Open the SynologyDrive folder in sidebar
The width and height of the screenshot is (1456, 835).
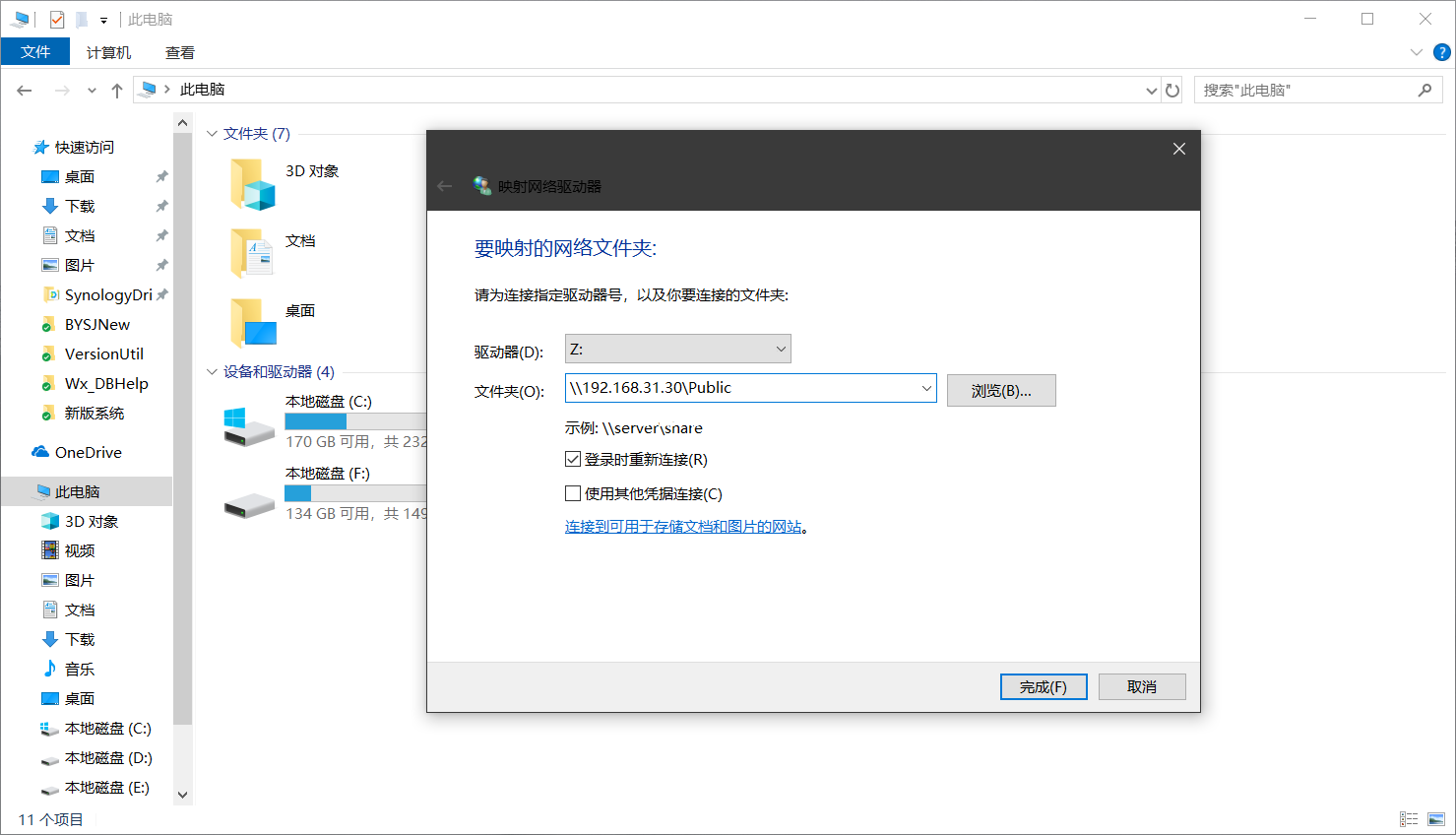point(108,295)
